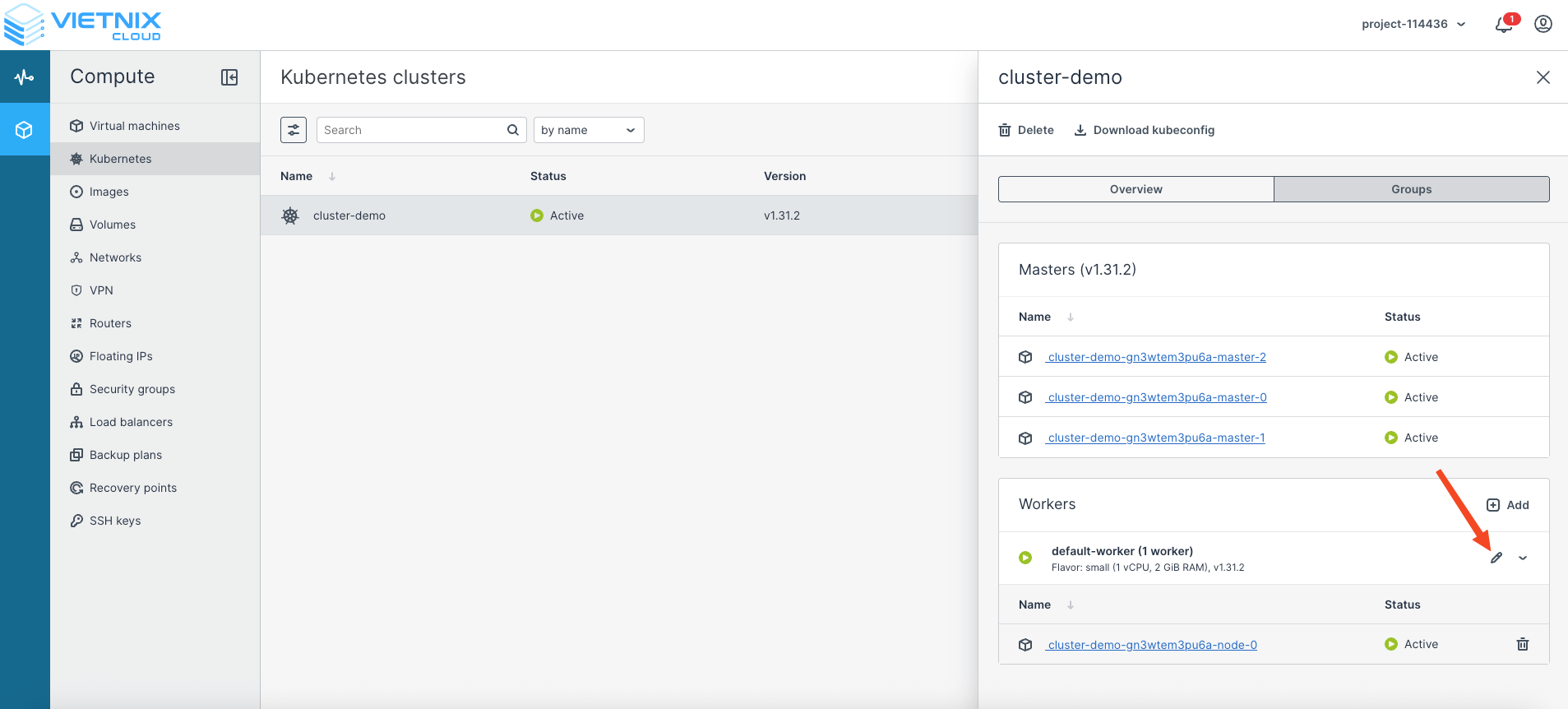Screen dimensions: 1568x709
Task: Go to Load balancers section
Action: pos(131,422)
